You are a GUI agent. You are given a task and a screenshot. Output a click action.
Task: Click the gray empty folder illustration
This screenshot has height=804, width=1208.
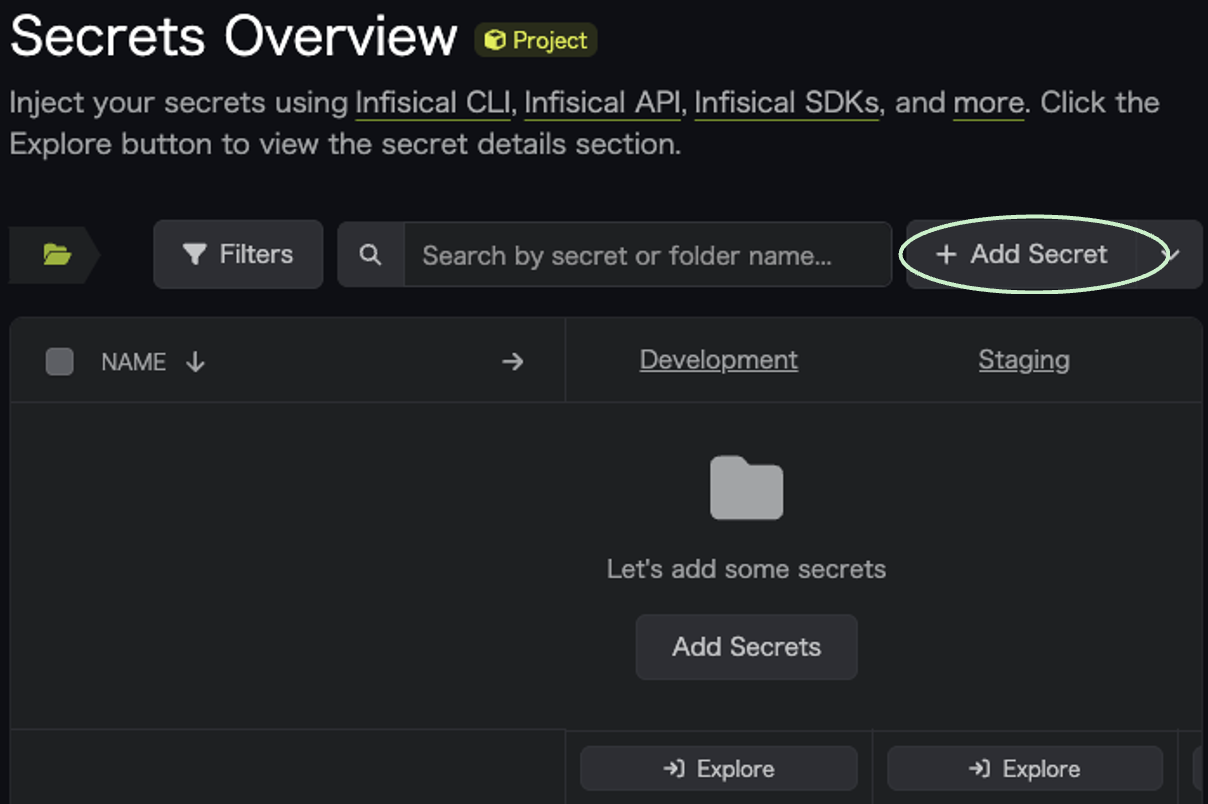pyautogui.click(x=746, y=488)
